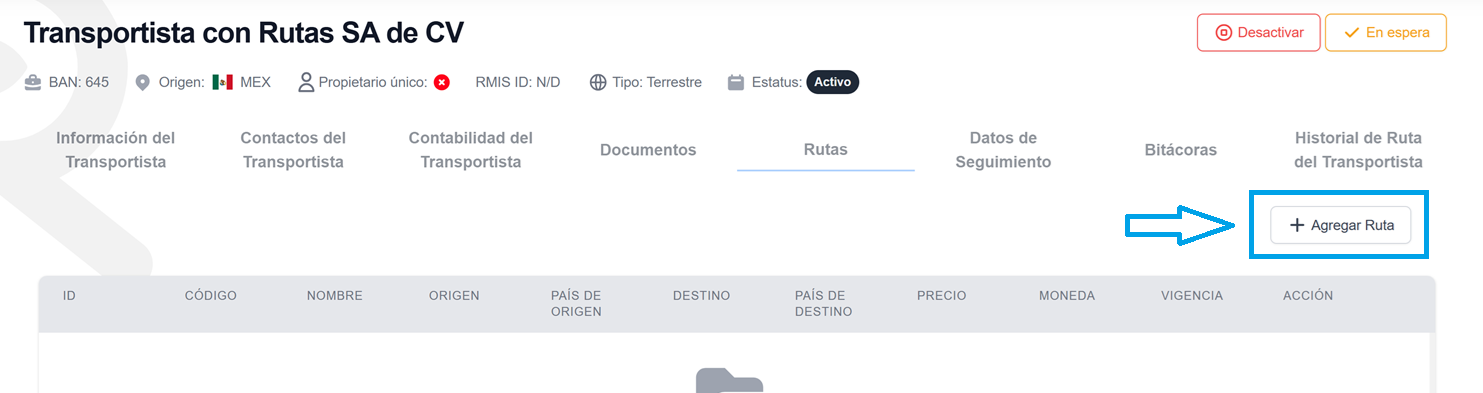Click the NOMBRE column header
This screenshot has height=393, width=1483.
tap(334, 296)
